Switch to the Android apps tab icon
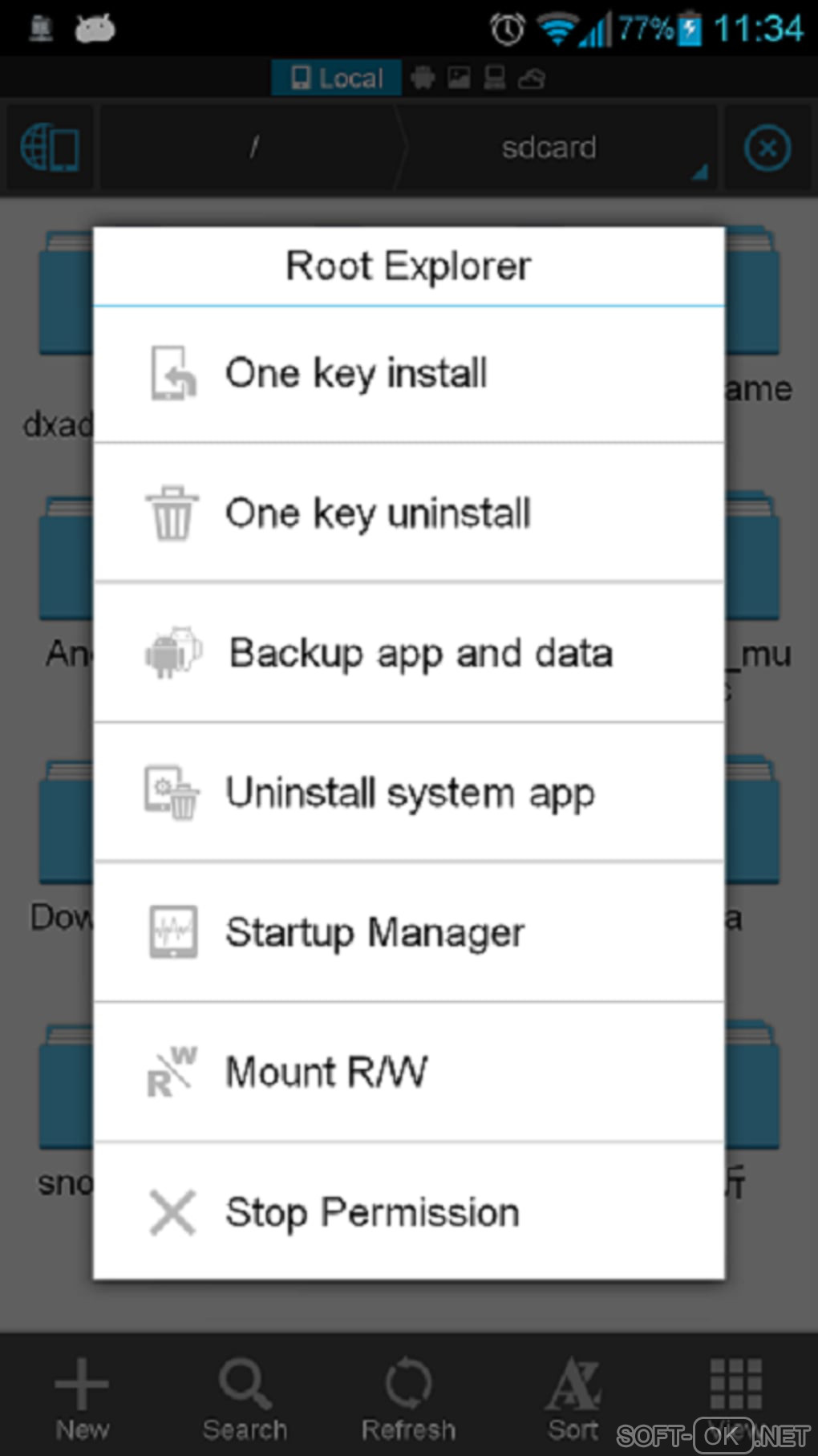This screenshot has width=818, height=1456. coord(423,78)
